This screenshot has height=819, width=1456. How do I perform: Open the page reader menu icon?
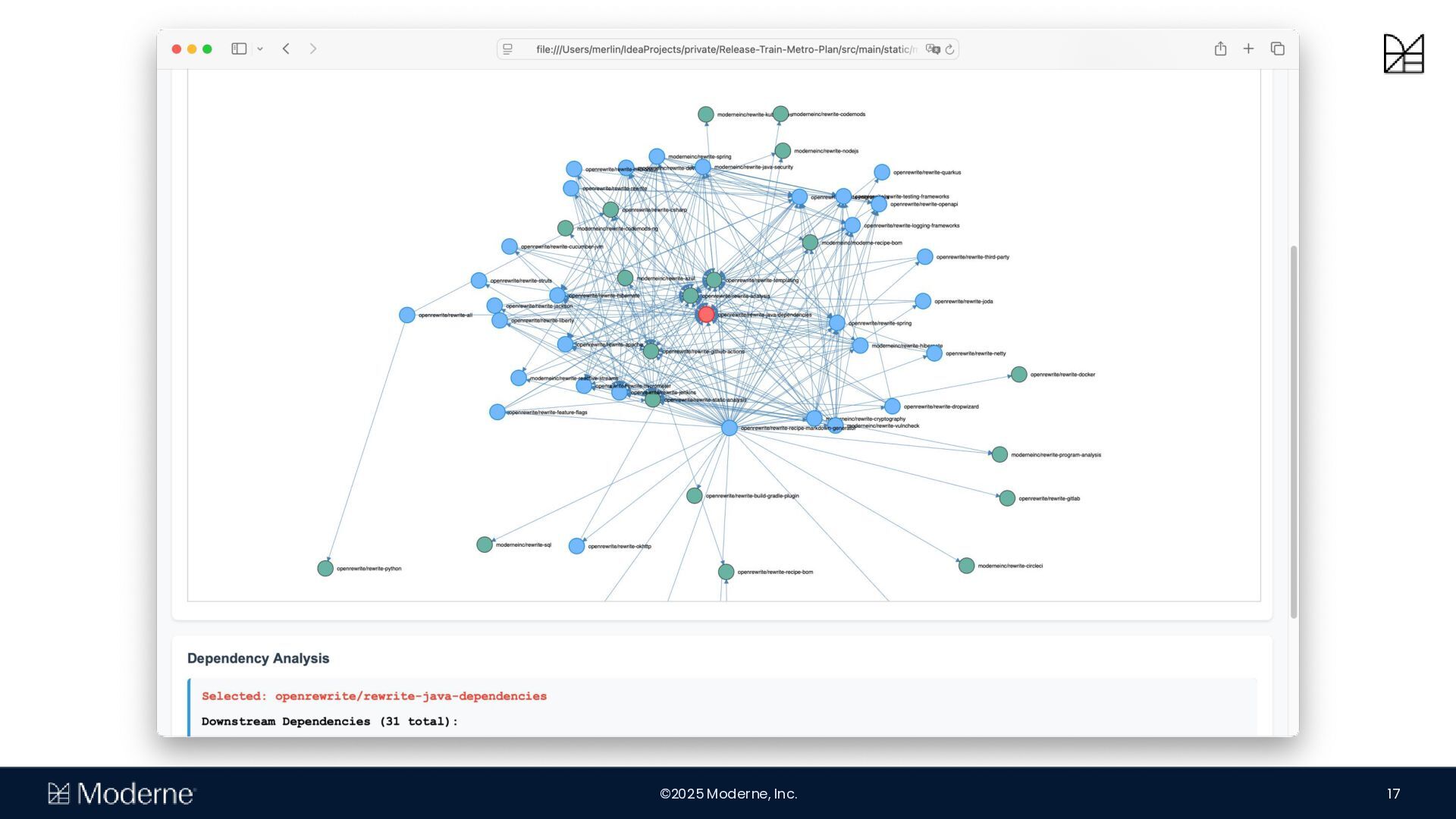[x=508, y=49]
